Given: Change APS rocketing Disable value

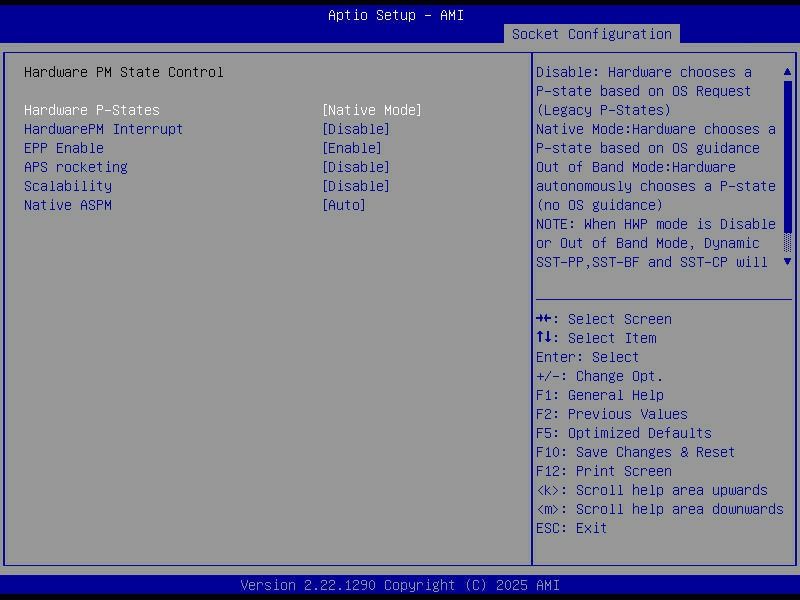Looking at the screenshot, I should 356,167.
